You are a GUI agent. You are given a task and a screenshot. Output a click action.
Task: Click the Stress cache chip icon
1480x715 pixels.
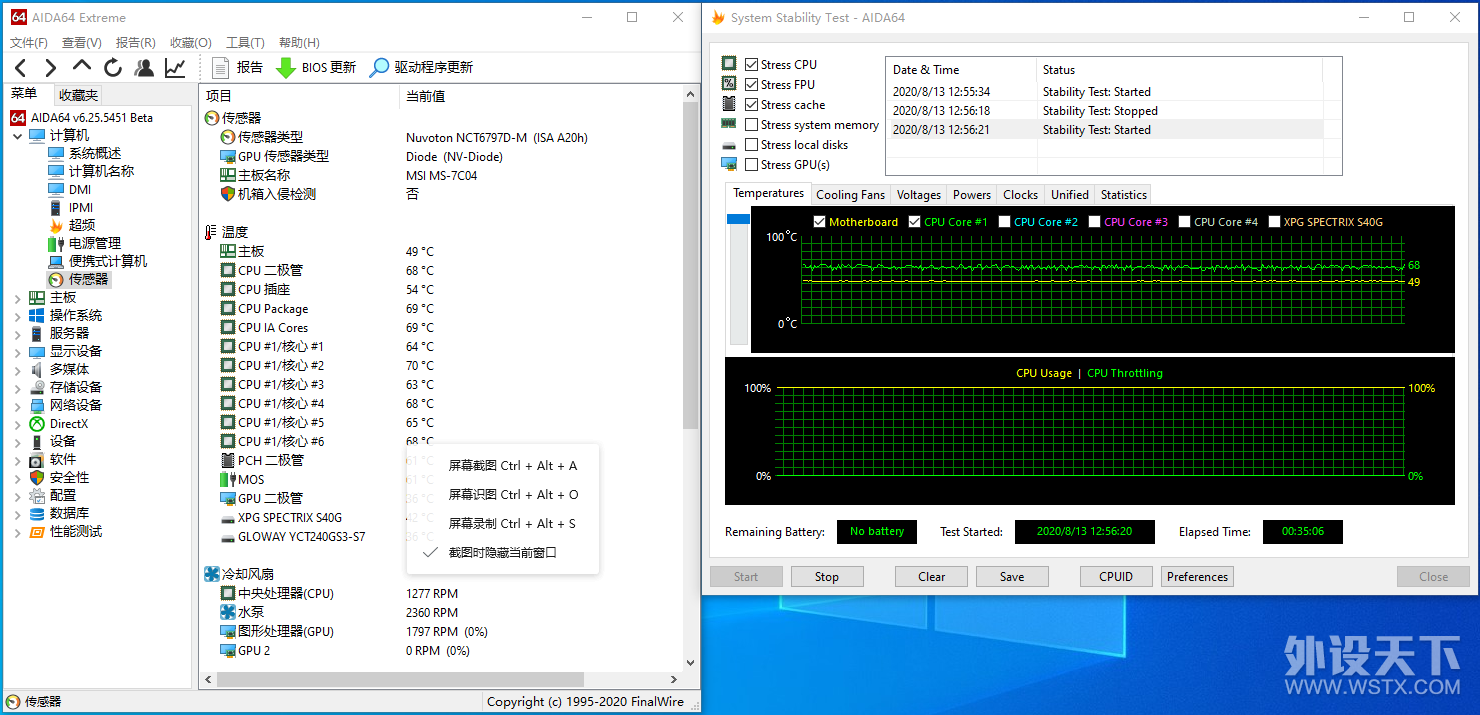pyautogui.click(x=729, y=104)
